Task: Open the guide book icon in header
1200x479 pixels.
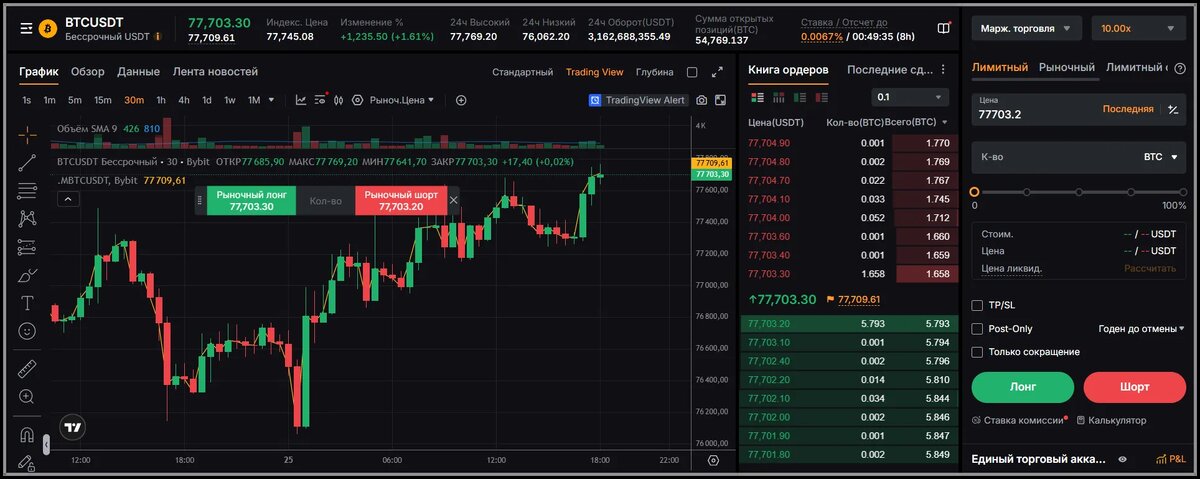Action: [x=944, y=29]
